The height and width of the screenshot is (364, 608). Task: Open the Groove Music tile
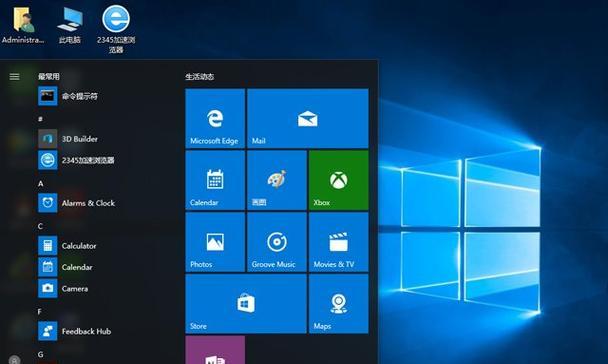[x=277, y=242]
